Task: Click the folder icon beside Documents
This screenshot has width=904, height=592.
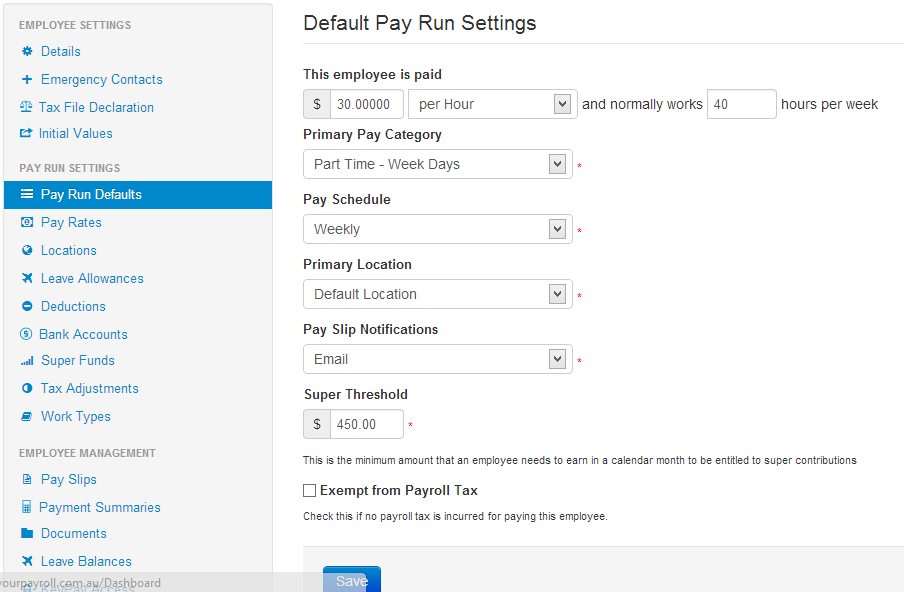Action: (x=27, y=533)
